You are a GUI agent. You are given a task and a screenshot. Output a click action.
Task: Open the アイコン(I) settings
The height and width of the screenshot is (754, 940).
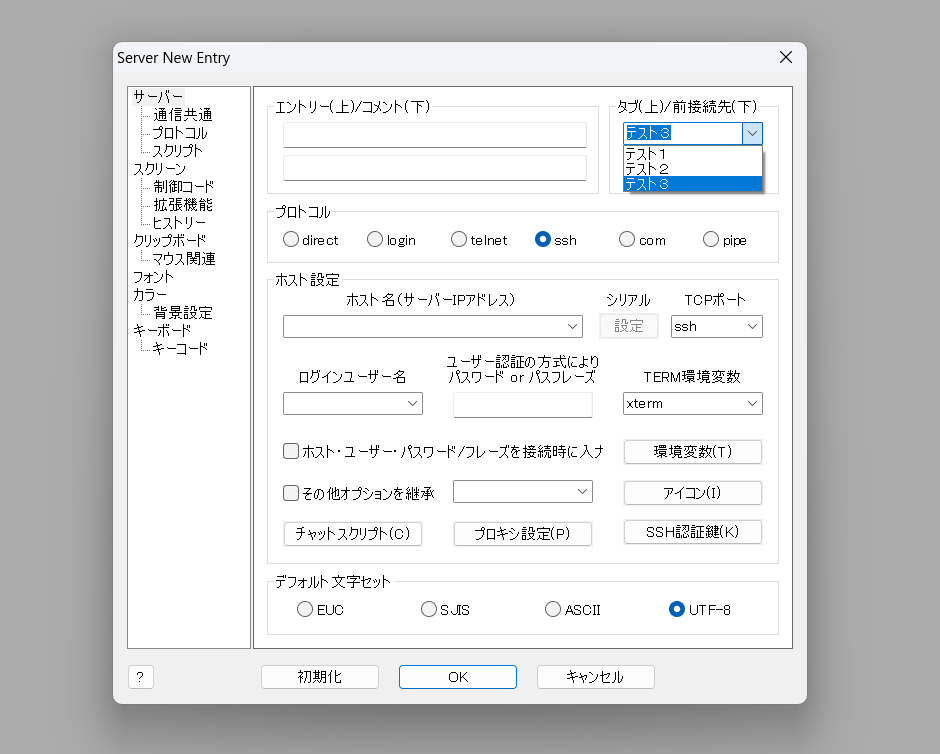pos(692,492)
